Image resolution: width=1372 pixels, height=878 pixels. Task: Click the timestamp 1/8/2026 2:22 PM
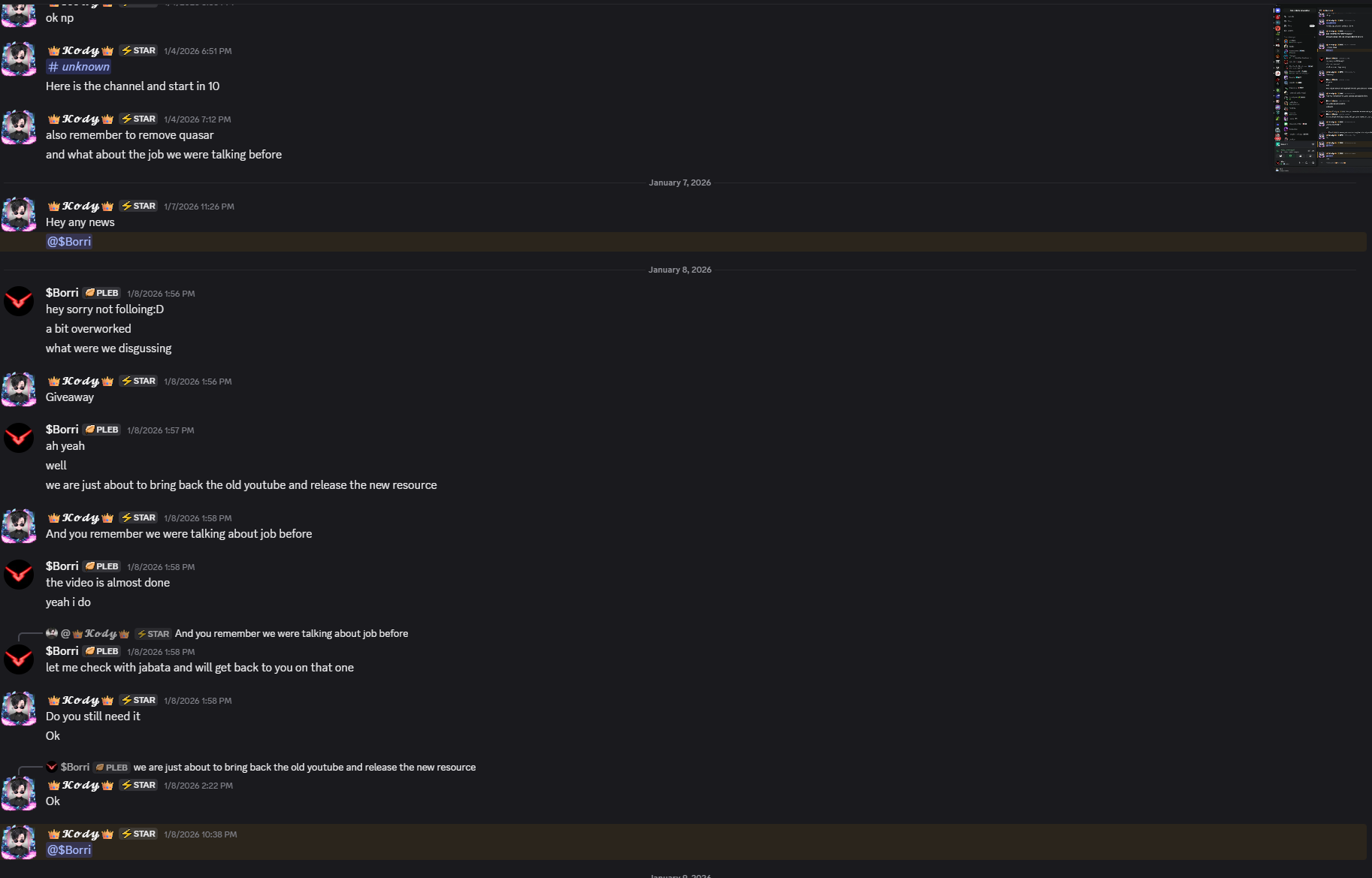[x=198, y=786]
